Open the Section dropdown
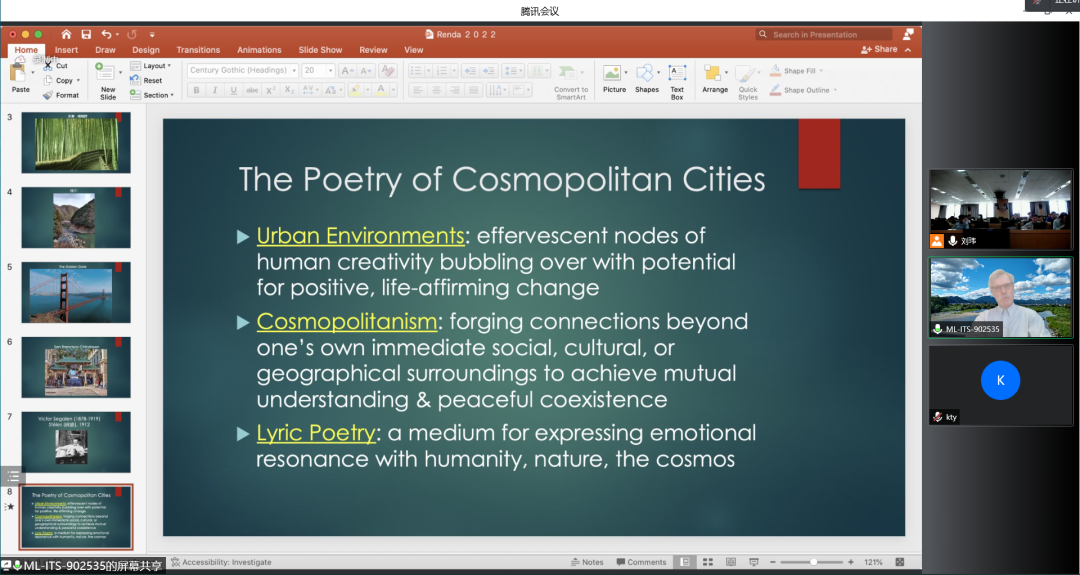This screenshot has height=575, width=1080. pos(152,95)
